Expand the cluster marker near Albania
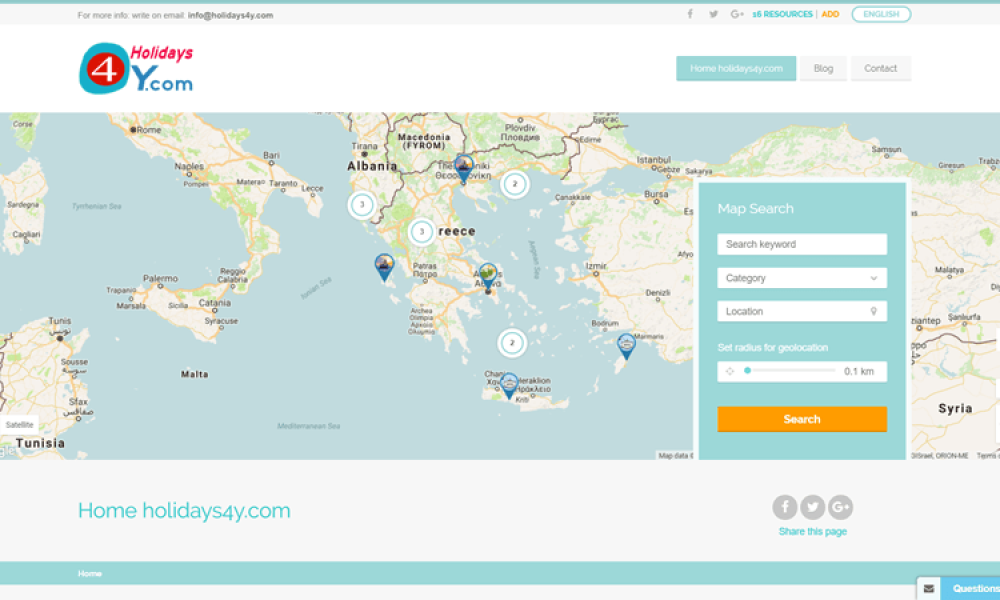 (x=362, y=205)
